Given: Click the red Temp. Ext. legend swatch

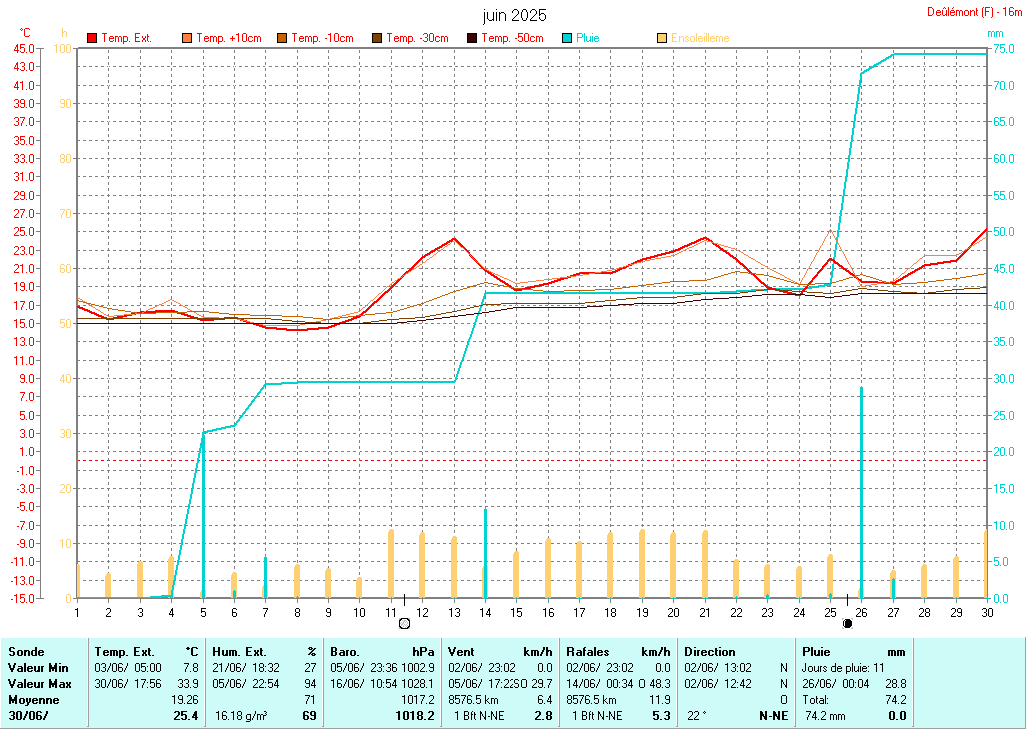Looking at the screenshot, I should coord(92,38).
